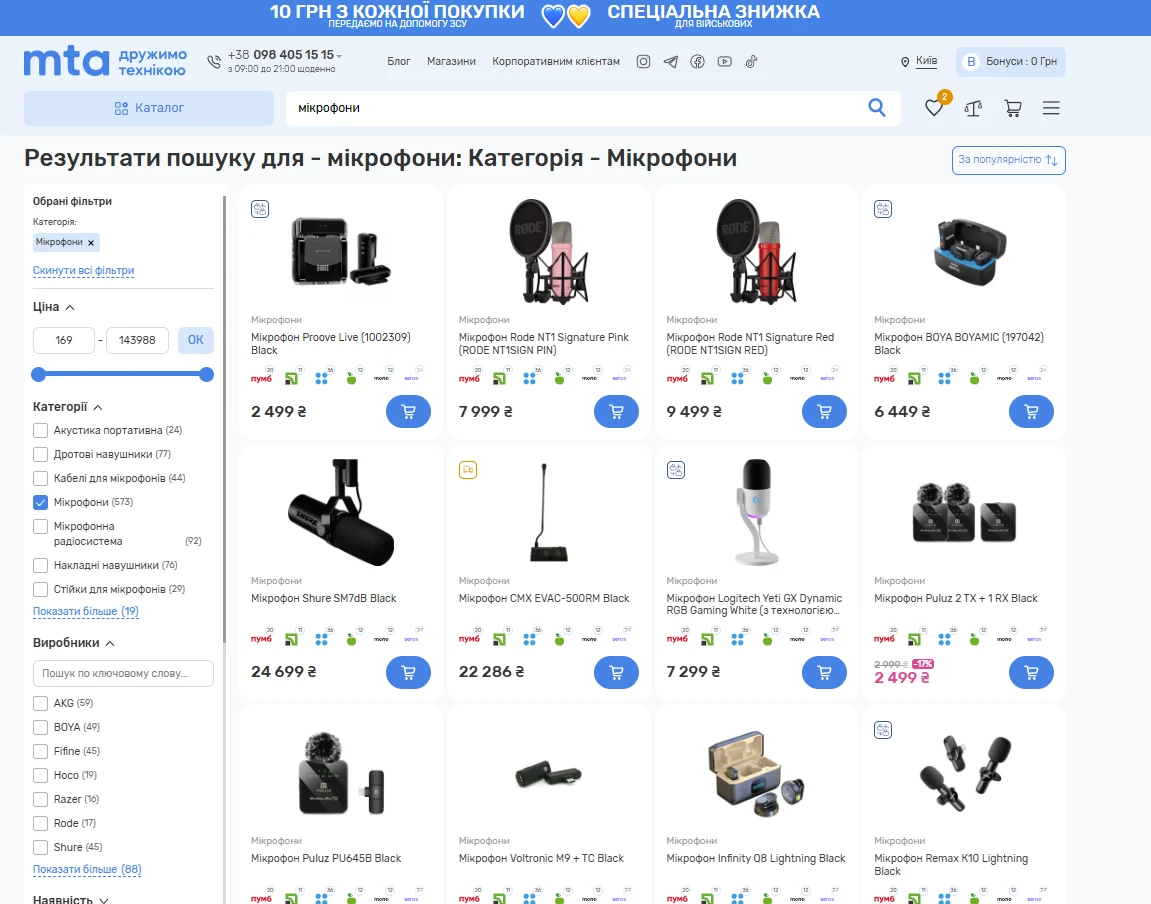This screenshot has width=1151, height=904.
Task: Add Logitech Yeti GX to cart
Action: 824,672
